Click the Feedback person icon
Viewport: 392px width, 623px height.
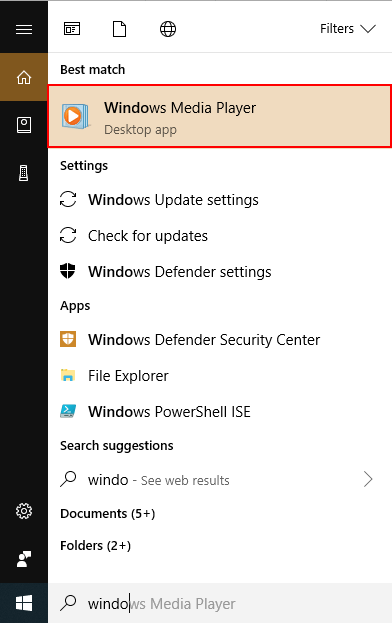pos(24,559)
